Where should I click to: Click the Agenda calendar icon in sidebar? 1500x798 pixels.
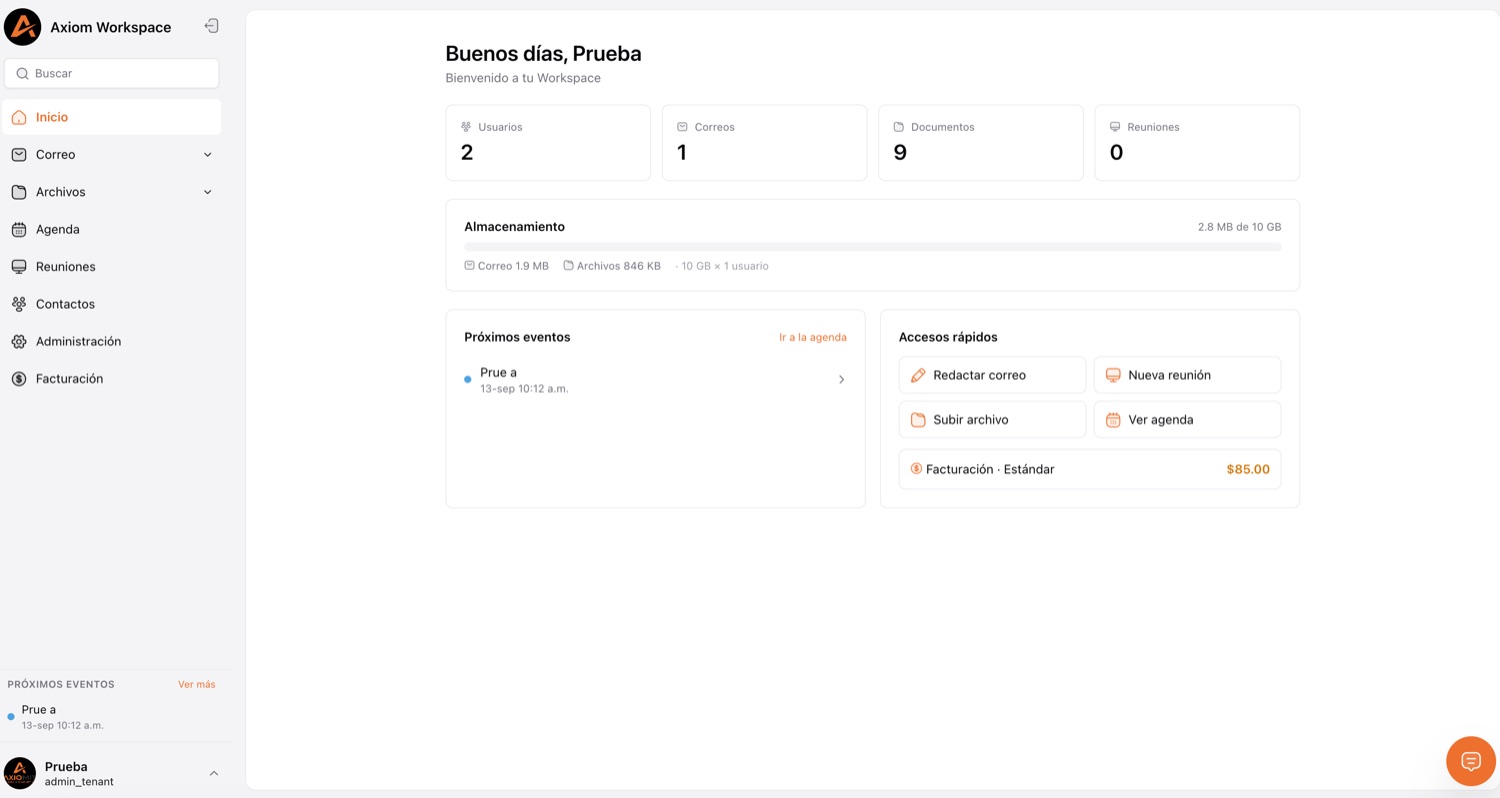click(x=19, y=229)
